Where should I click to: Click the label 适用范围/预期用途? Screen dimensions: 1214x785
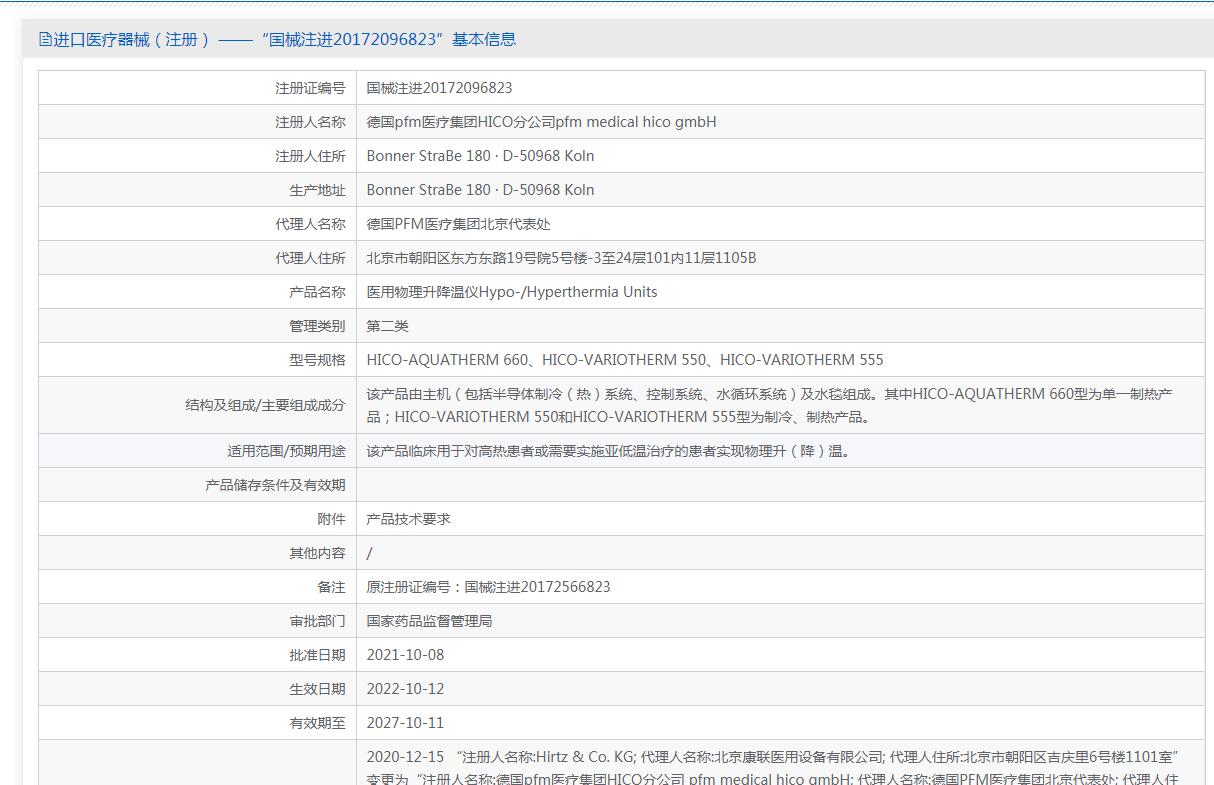(286, 451)
